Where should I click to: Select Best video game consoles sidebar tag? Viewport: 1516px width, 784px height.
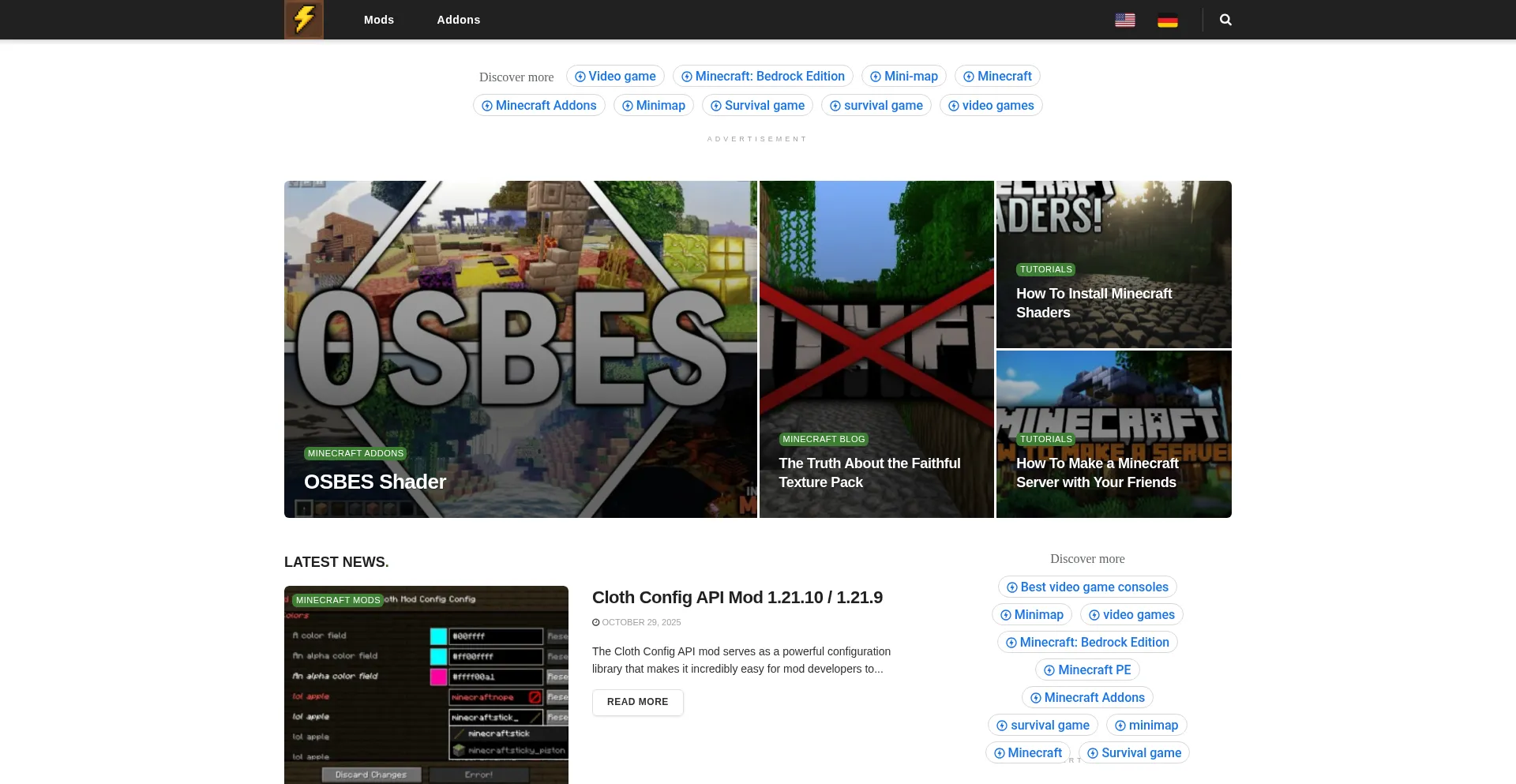(1087, 587)
